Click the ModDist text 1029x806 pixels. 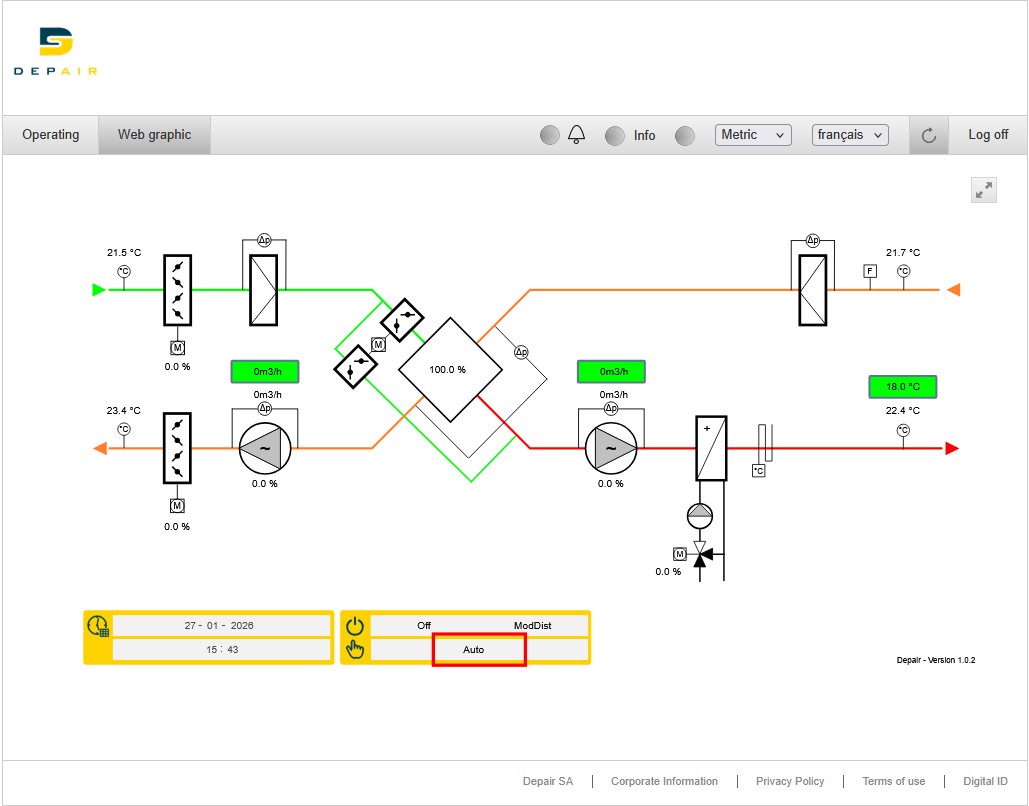click(x=532, y=626)
